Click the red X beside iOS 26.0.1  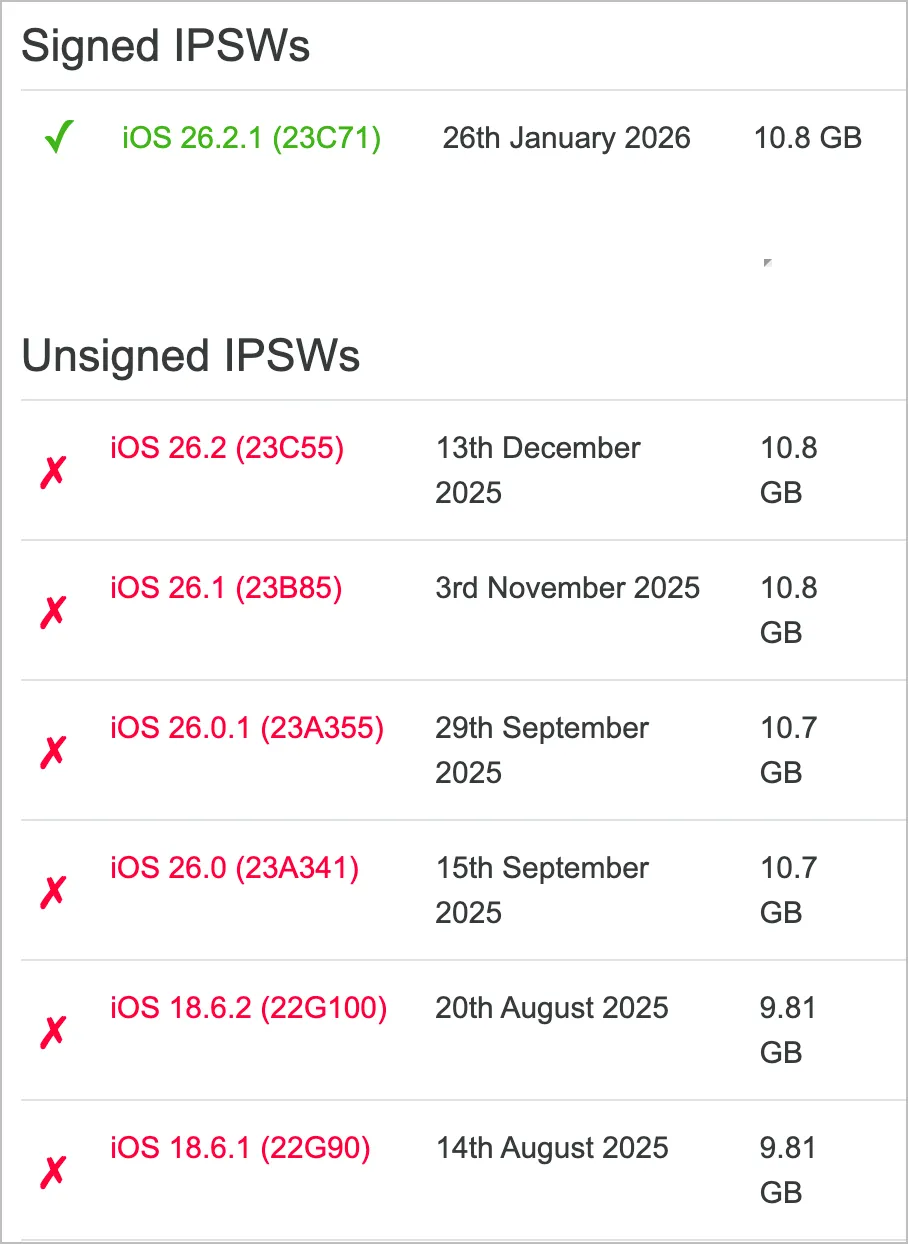coord(52,751)
